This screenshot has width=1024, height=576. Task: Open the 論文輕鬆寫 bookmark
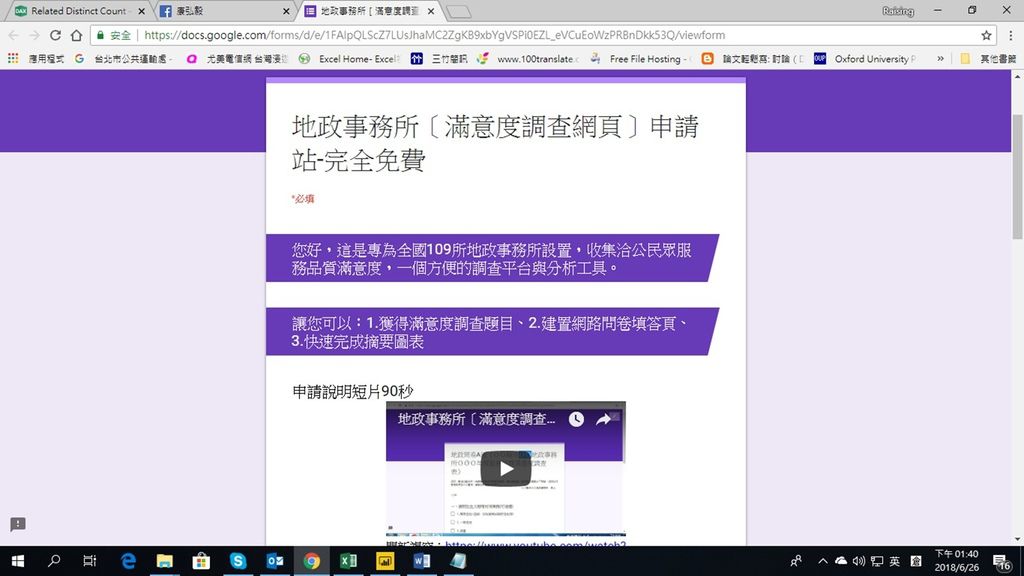[x=753, y=59]
